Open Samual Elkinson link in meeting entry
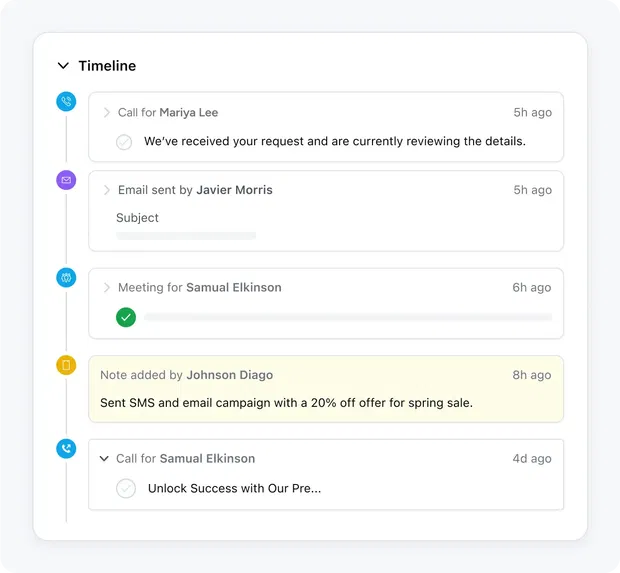 234,287
